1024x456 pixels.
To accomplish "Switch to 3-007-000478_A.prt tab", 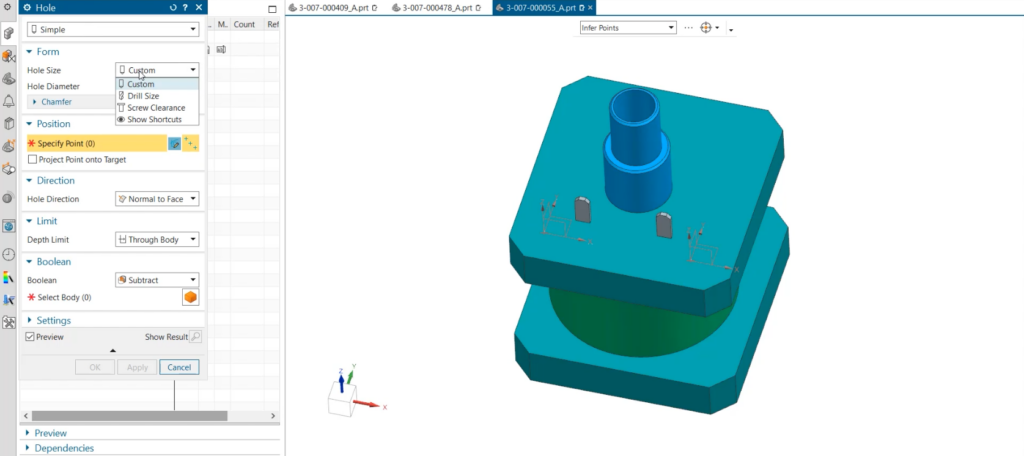I will [x=437, y=8].
